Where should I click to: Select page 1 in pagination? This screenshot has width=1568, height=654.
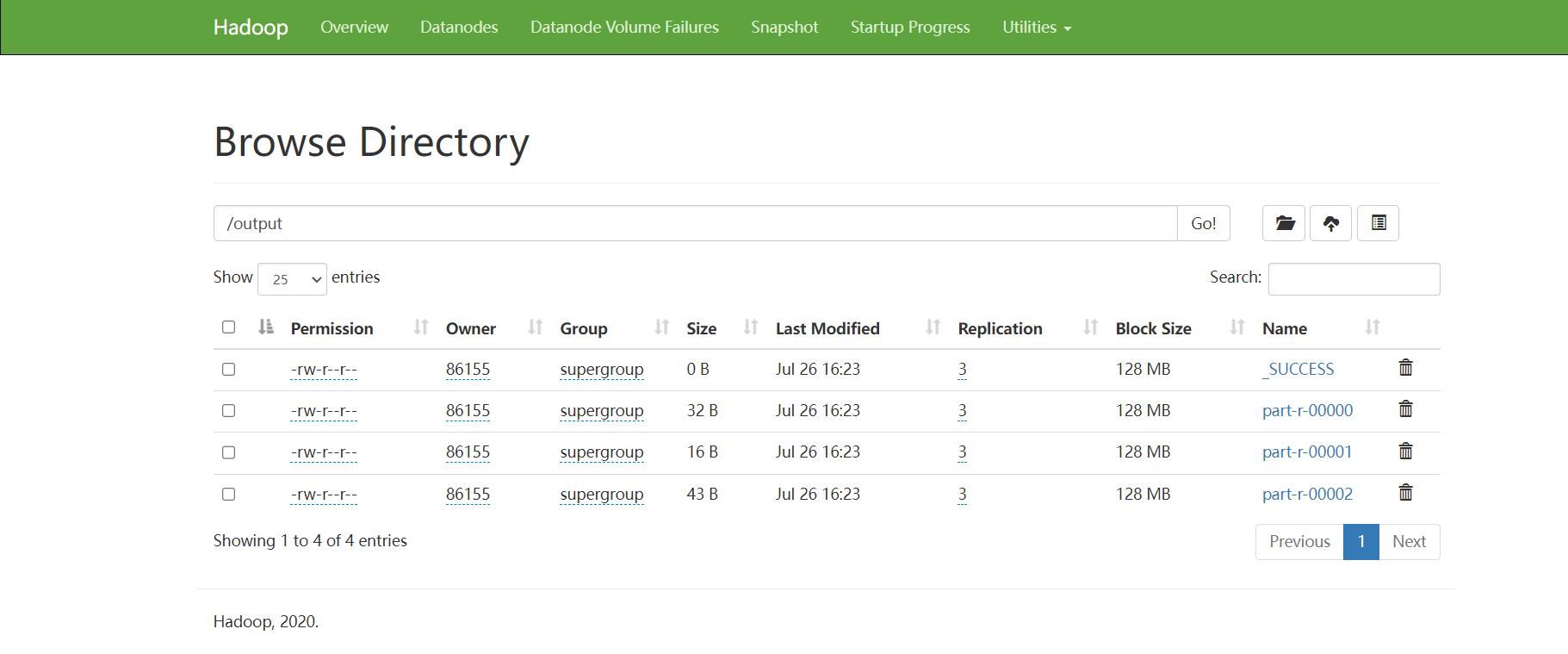coord(1361,542)
